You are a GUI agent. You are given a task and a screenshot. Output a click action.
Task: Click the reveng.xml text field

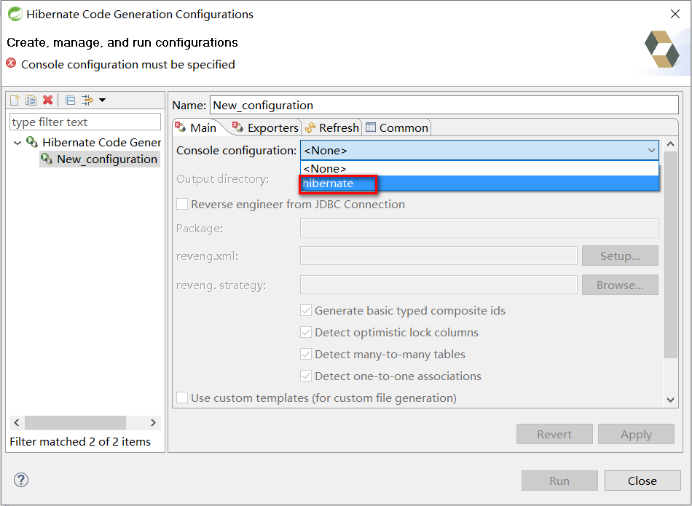click(x=439, y=256)
